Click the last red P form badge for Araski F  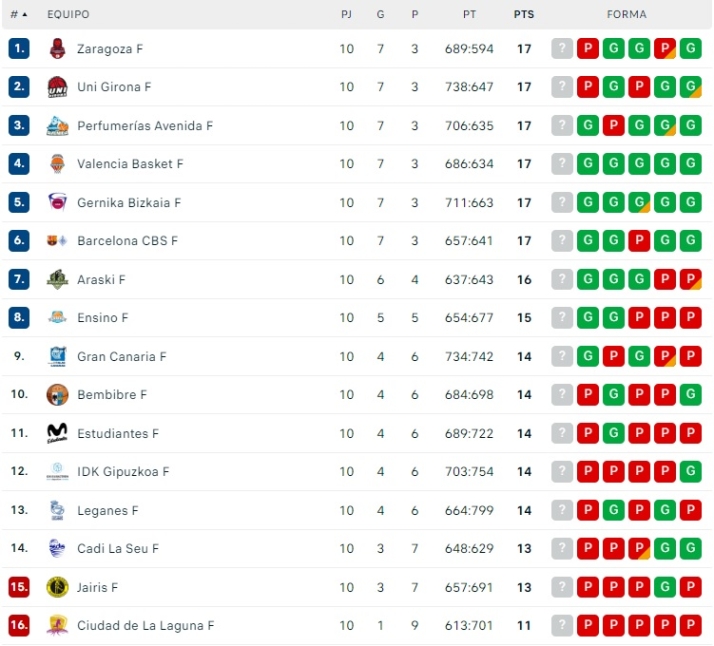(690, 280)
